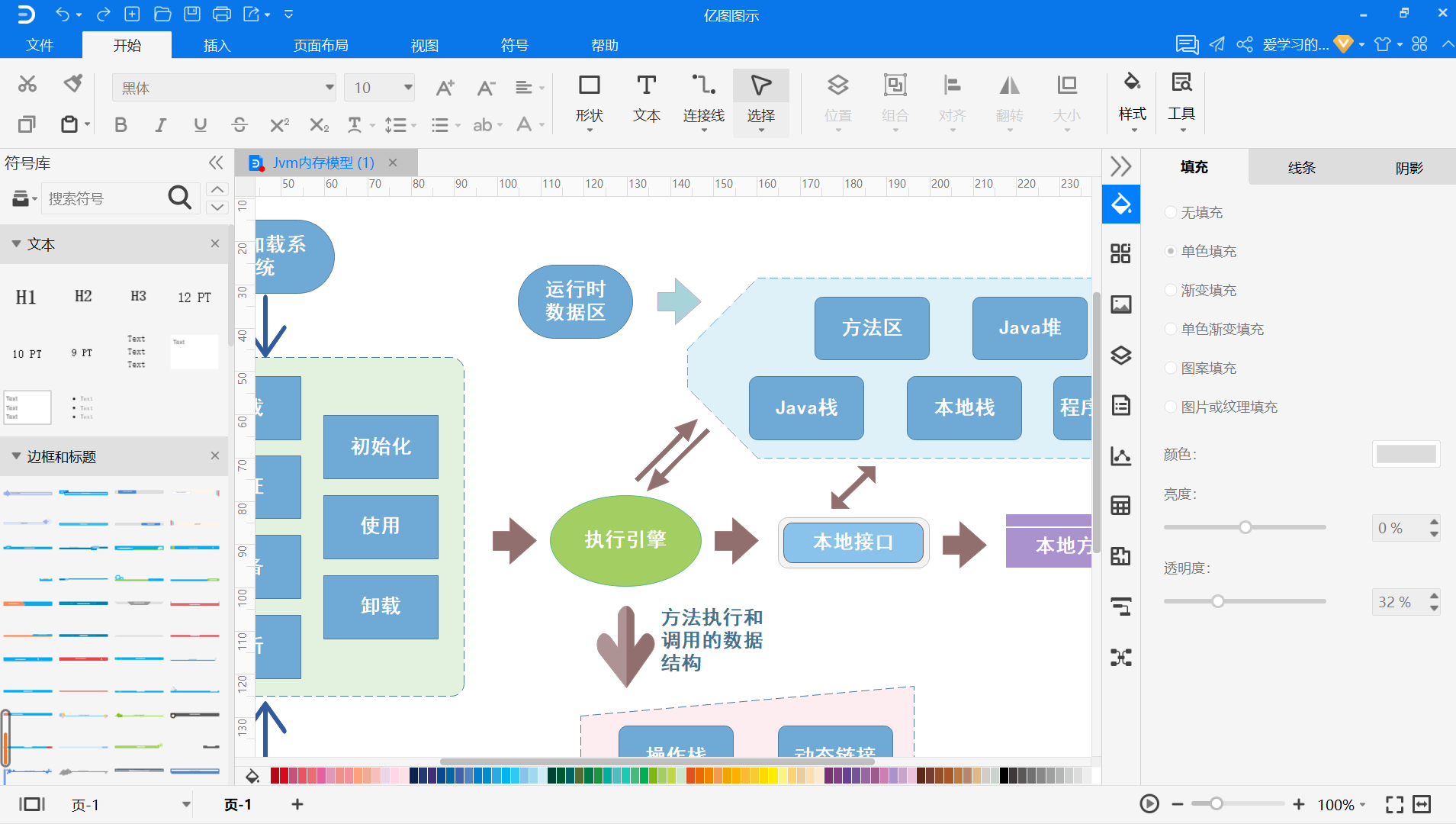Image resolution: width=1456 pixels, height=824 pixels.
Task: Select the format painter brush icon
Action: tap(73, 84)
